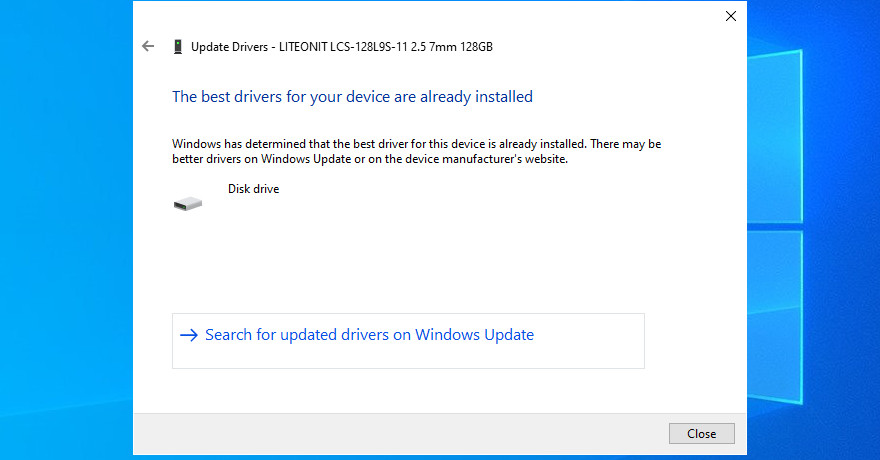Click the line mentioning device manufacturer's website
This screenshot has height=460, width=880.
pos(370,159)
